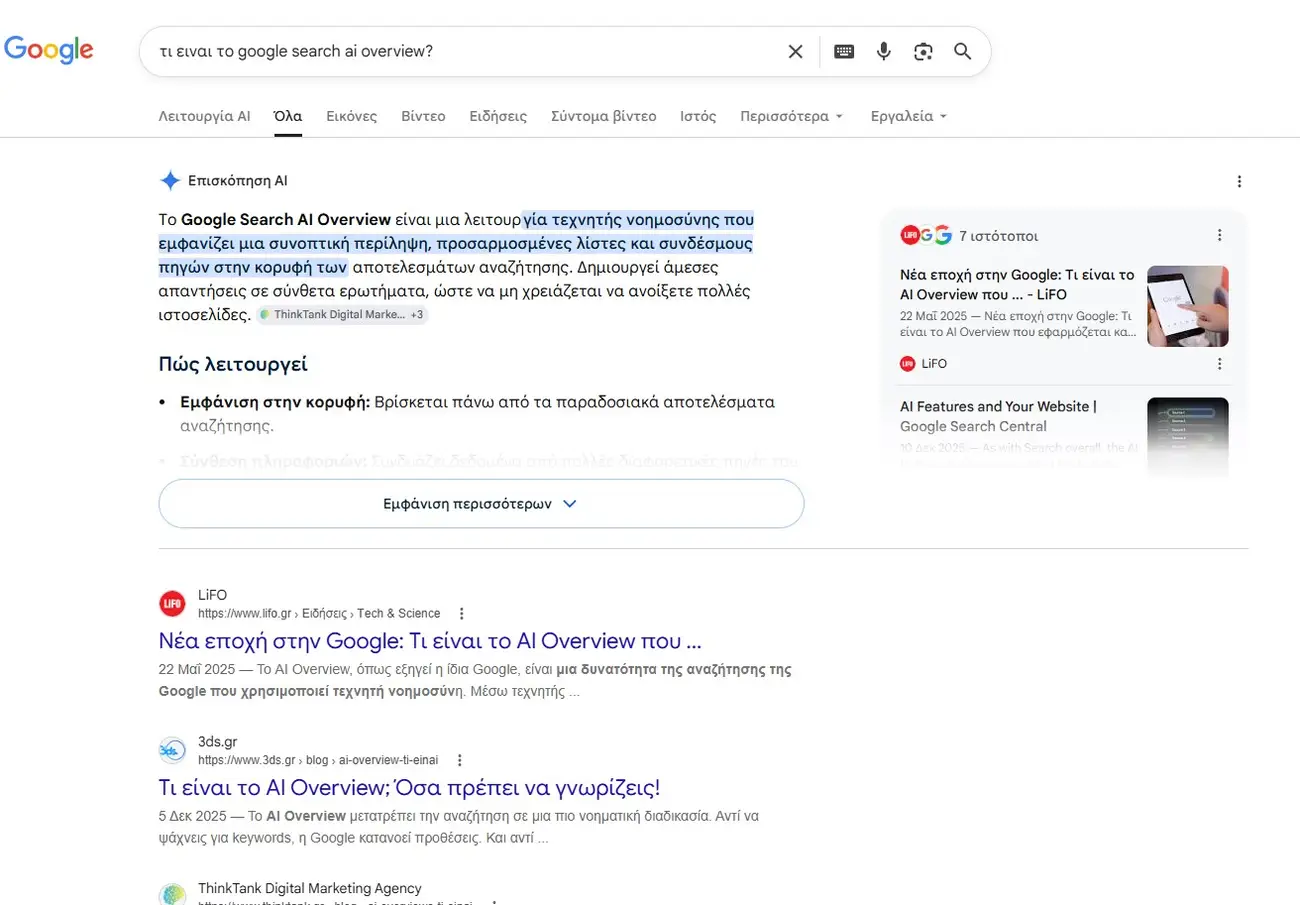Click the source favicons cluster in sidebar

coord(925,236)
